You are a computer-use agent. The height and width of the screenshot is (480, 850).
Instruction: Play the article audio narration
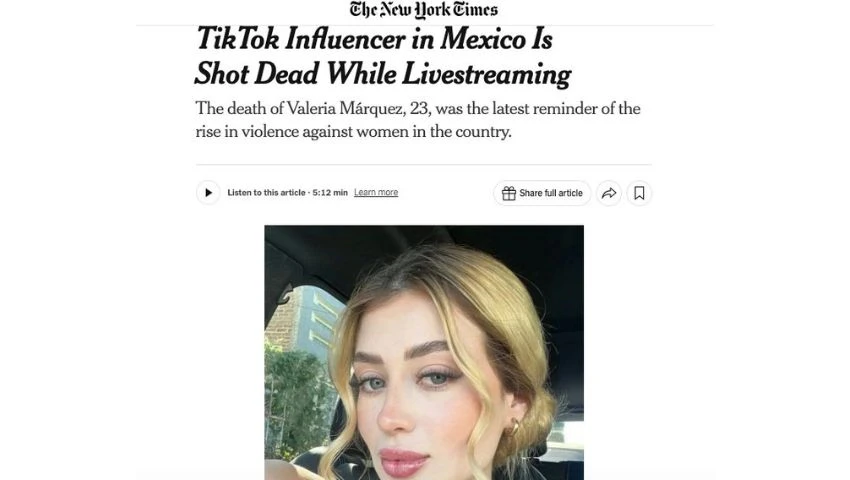pyautogui.click(x=208, y=193)
